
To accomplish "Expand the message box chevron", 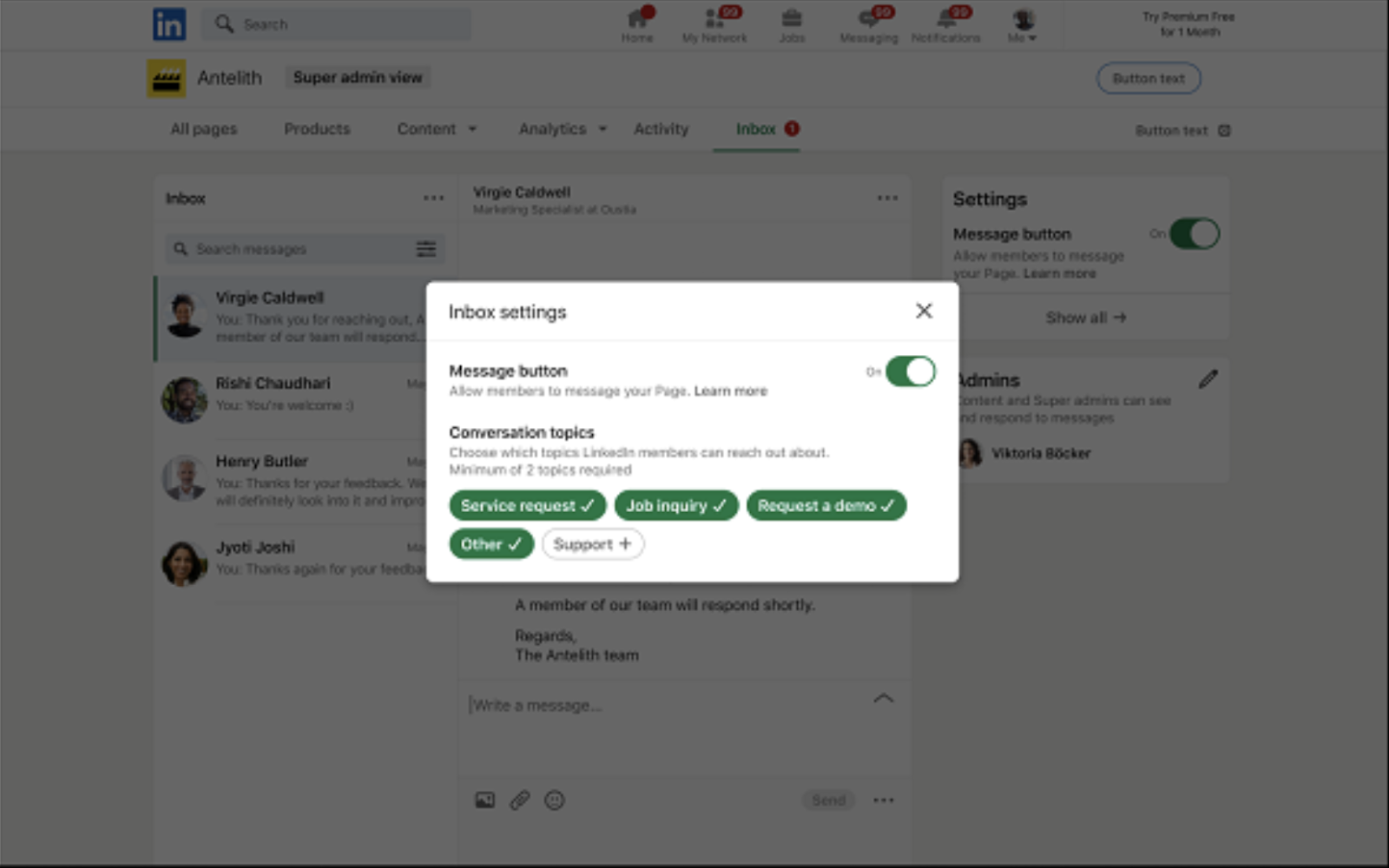I will [x=883, y=699].
